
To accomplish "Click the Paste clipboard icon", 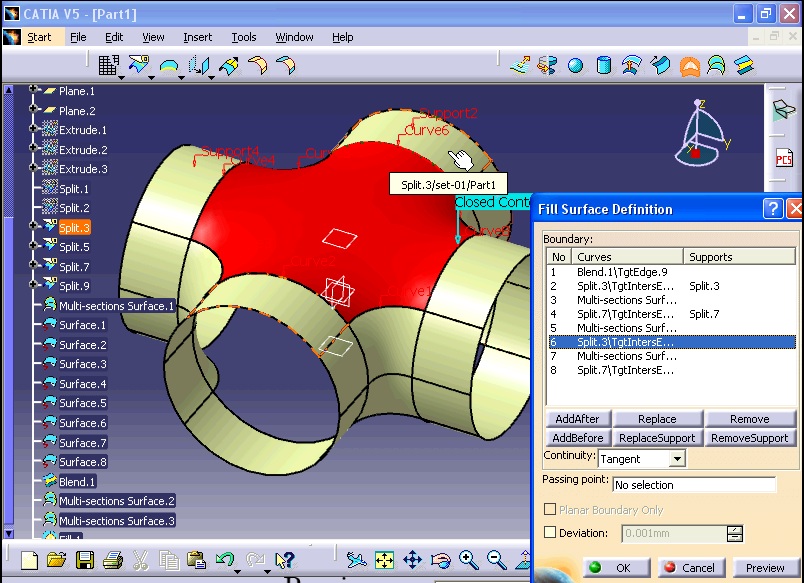I will [196, 560].
